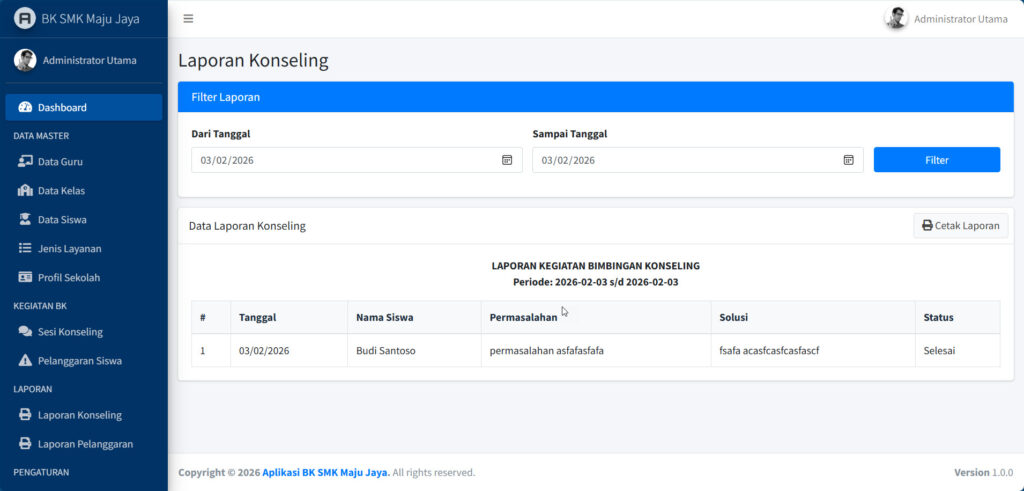
Task: Open the Sampai Tanggal calendar picker
Action: 848,160
